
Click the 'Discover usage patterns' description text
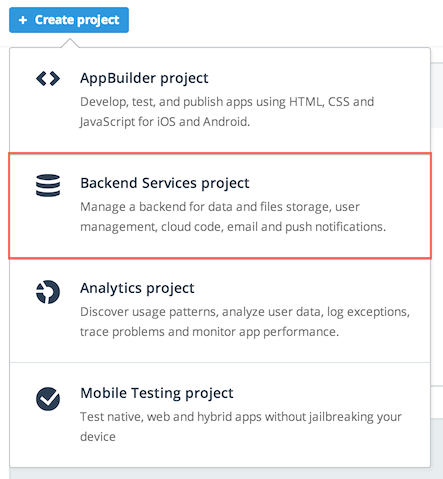pyautogui.click(x=245, y=322)
